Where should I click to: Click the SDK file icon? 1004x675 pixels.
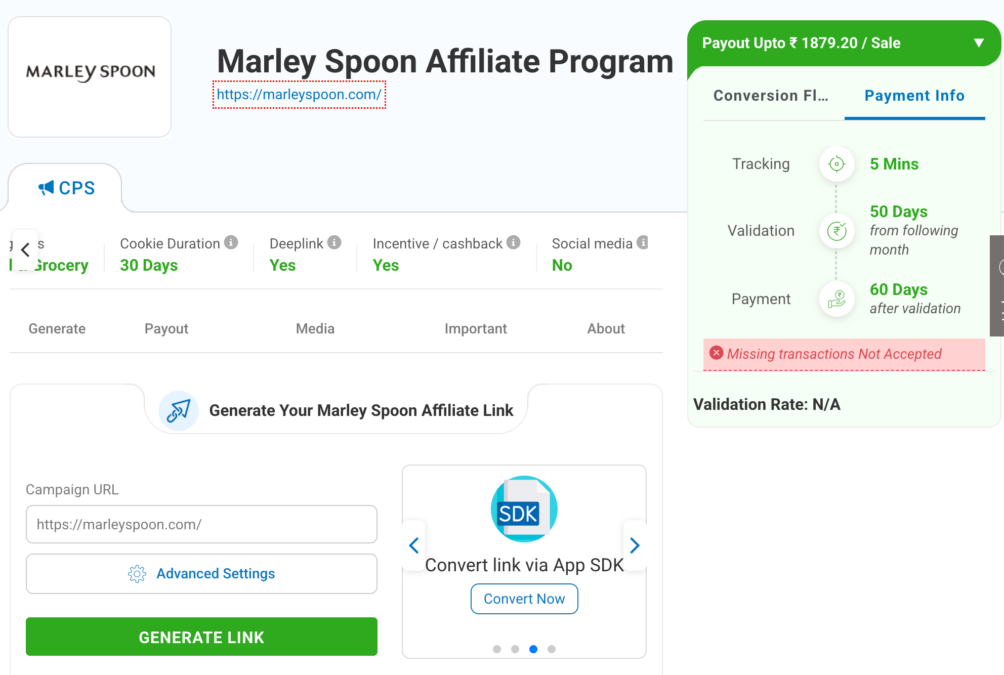[524, 509]
